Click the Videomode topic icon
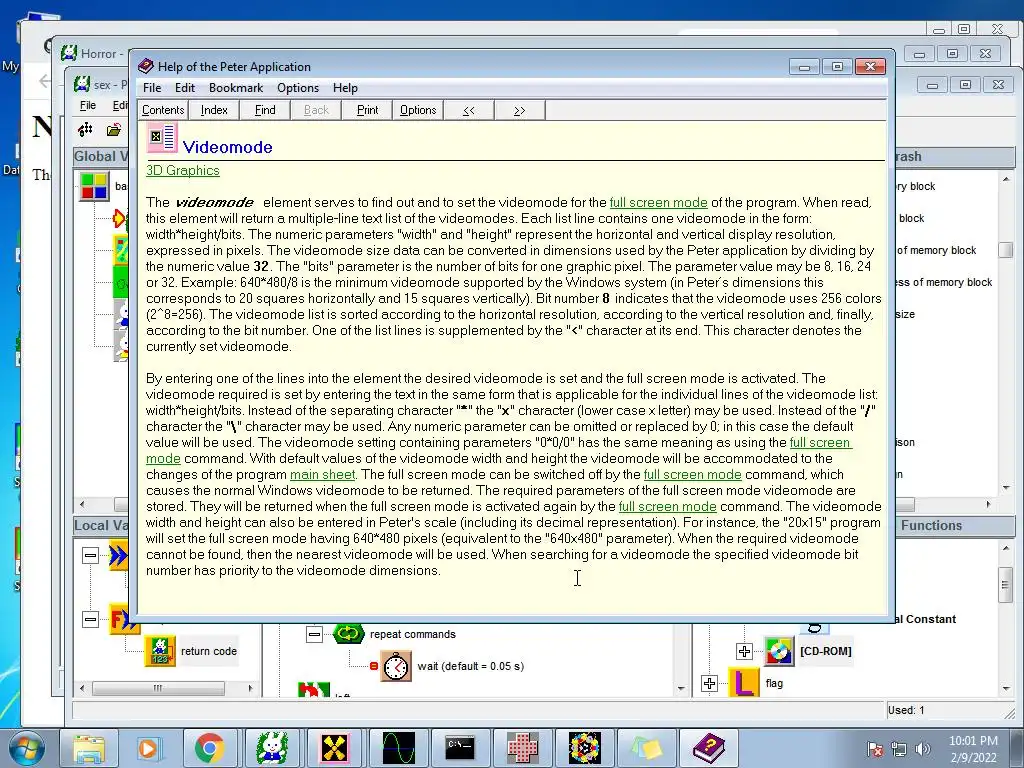The width and height of the screenshot is (1024, 768). click(161, 138)
